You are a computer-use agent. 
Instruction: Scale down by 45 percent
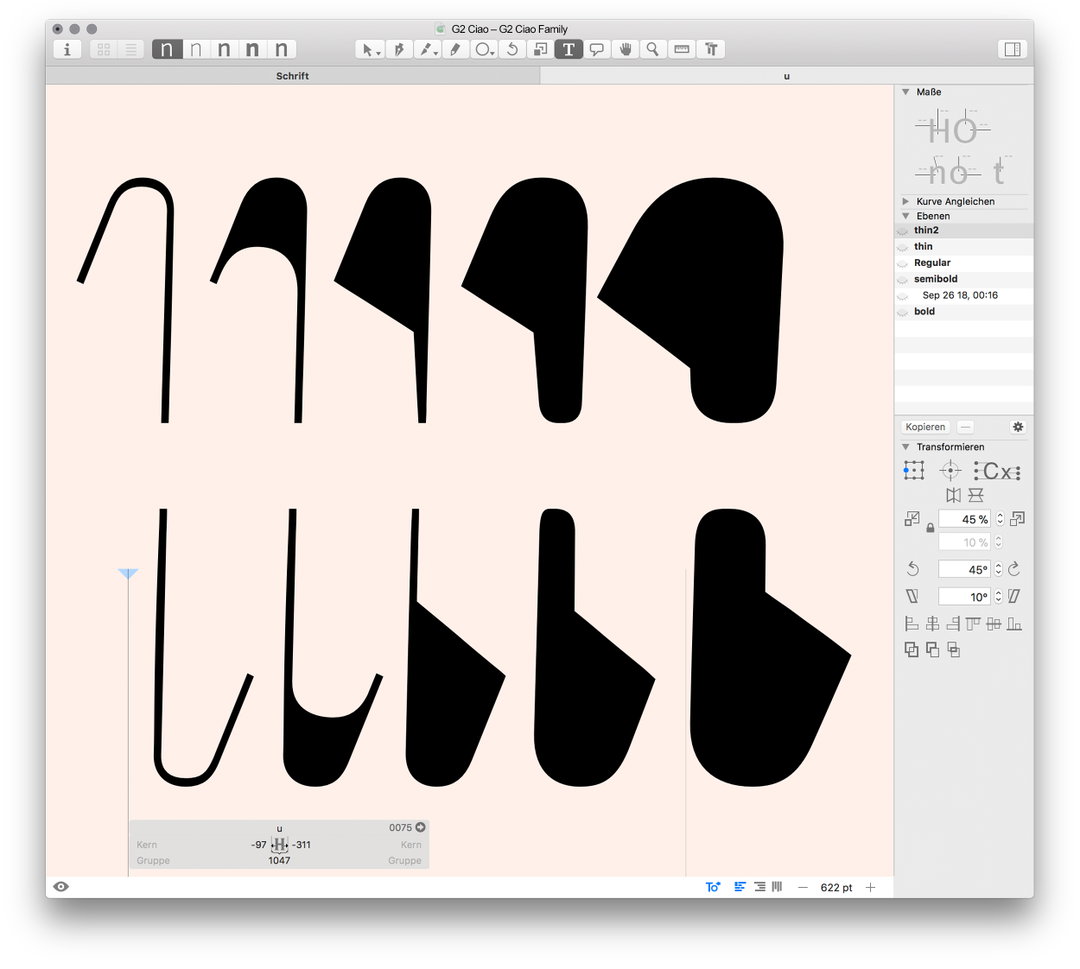point(912,519)
